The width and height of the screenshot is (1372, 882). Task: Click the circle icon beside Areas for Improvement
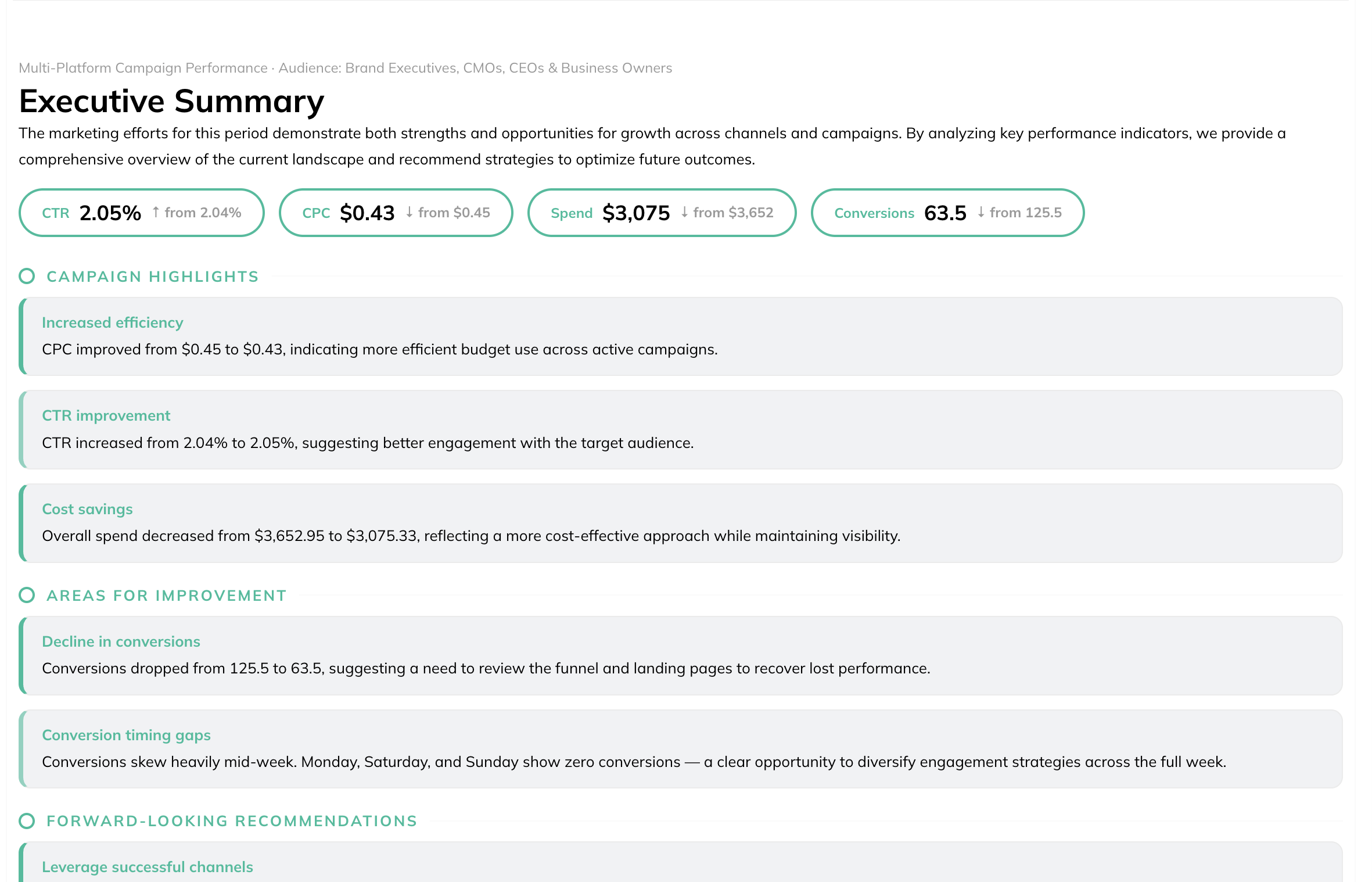pos(27,595)
